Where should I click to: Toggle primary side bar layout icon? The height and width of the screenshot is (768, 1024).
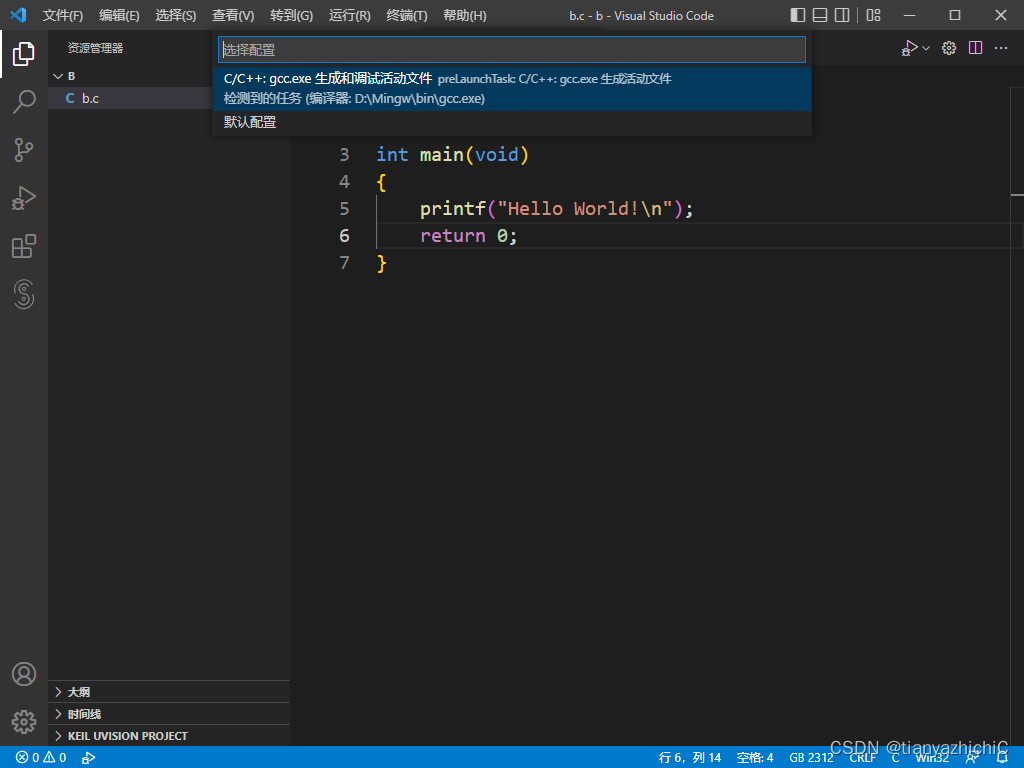(x=797, y=15)
